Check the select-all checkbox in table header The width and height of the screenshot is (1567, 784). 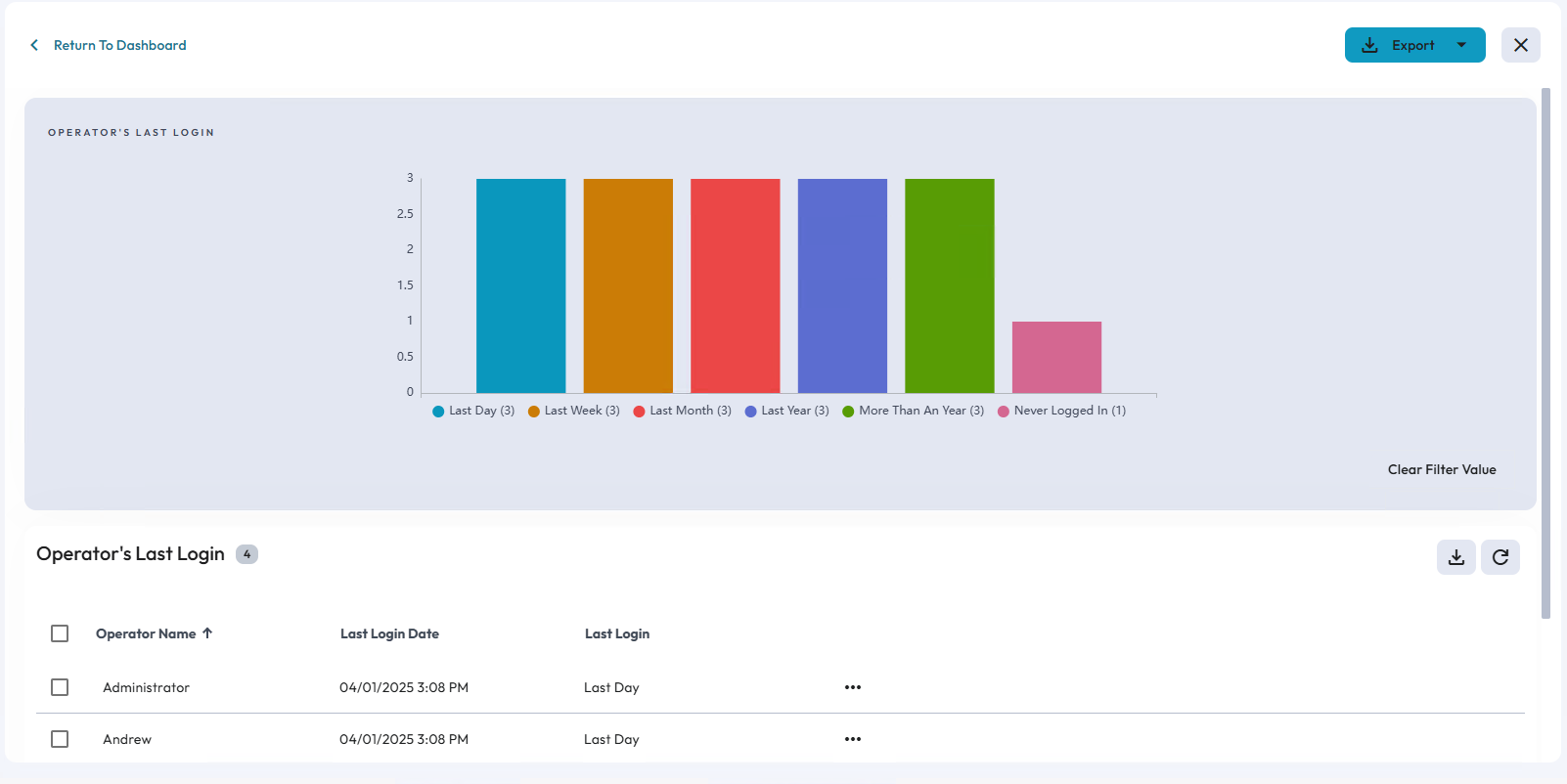pyautogui.click(x=60, y=633)
